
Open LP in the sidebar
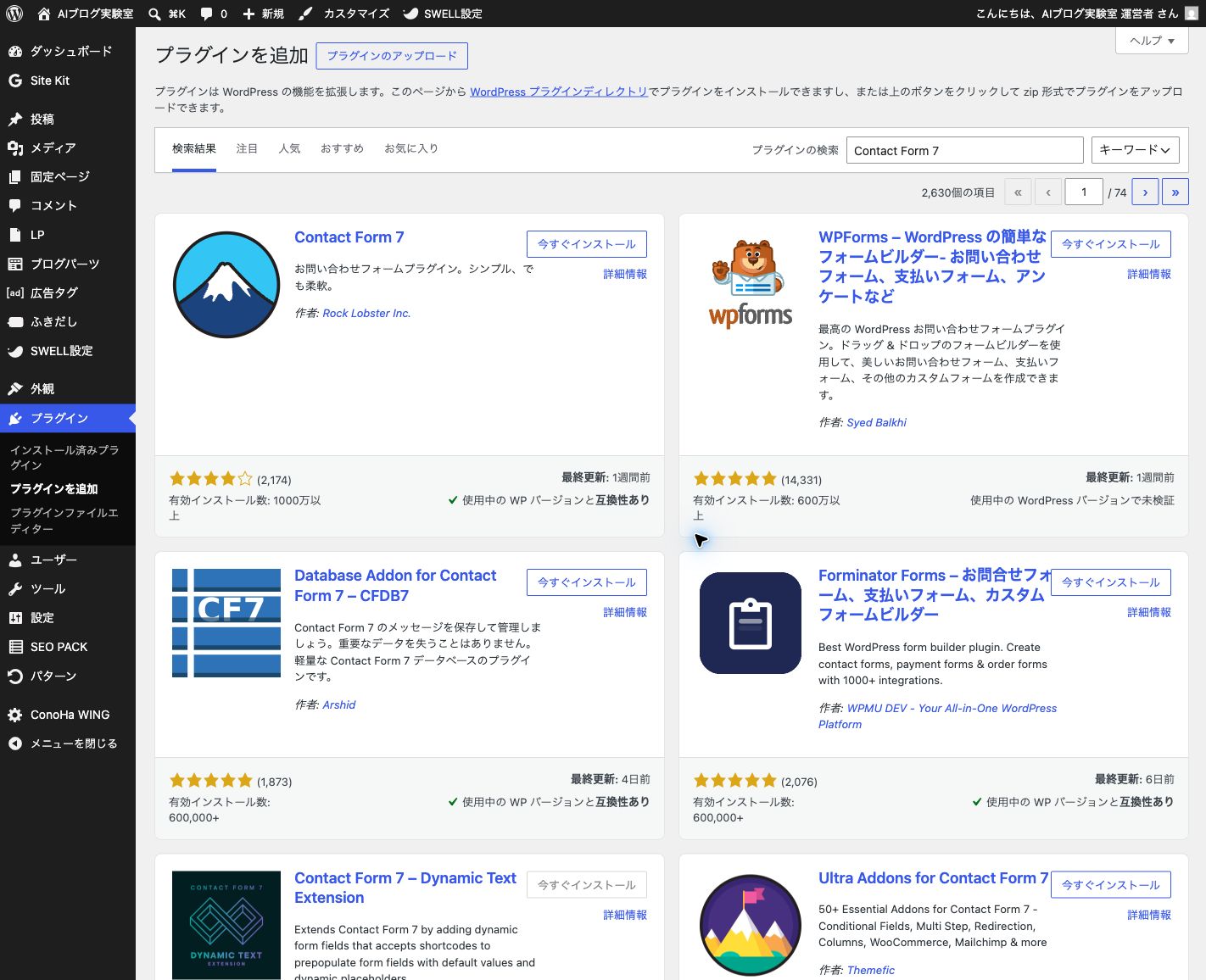click(68, 235)
